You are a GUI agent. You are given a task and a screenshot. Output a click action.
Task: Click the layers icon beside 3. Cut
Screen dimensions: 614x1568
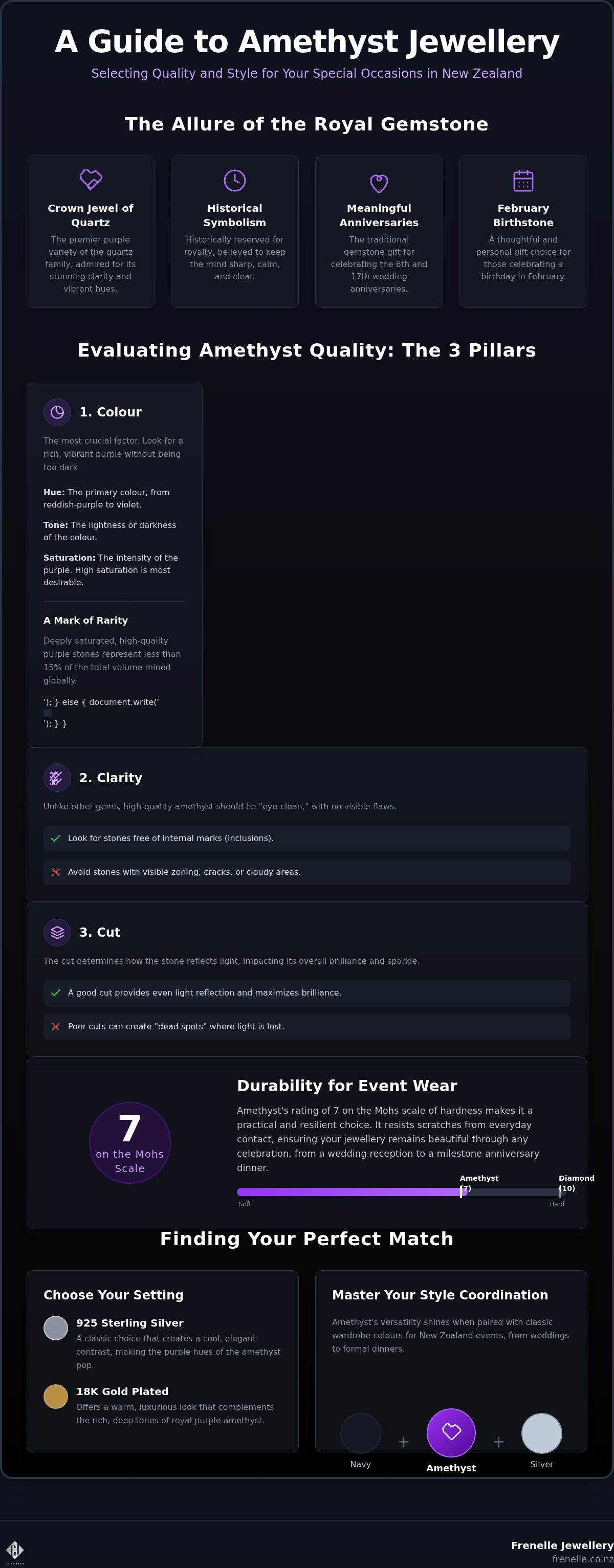[x=57, y=933]
